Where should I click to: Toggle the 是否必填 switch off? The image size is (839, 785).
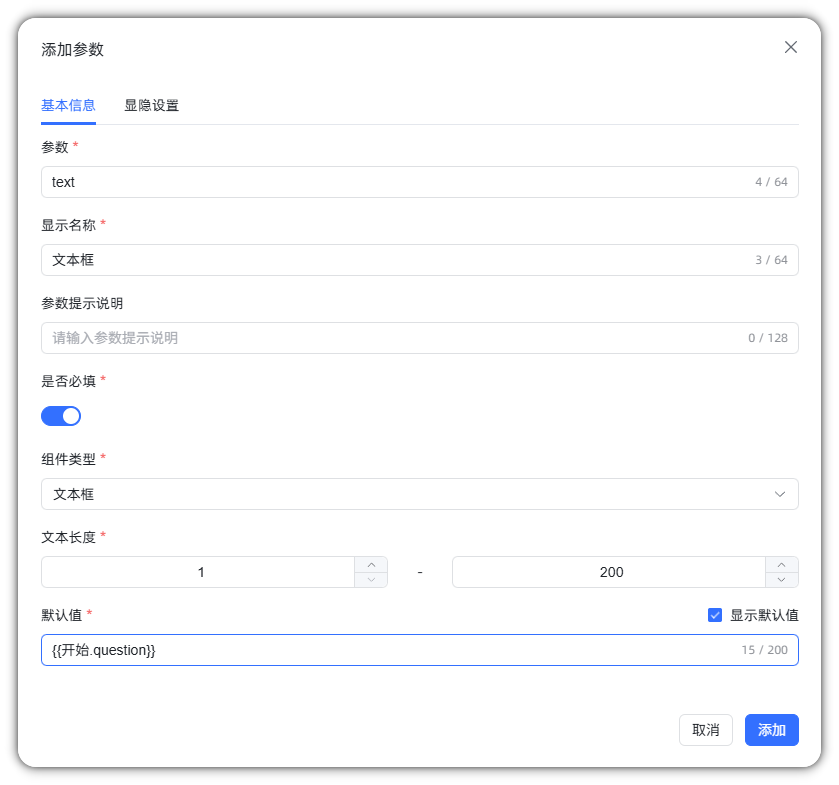coord(61,416)
